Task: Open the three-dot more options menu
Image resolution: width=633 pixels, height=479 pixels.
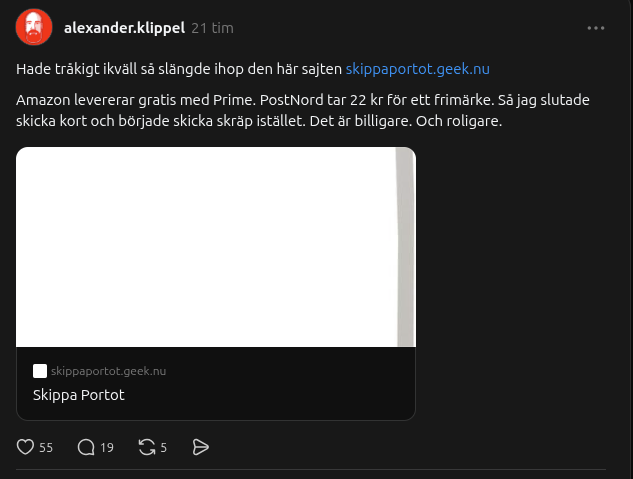Action: pos(596,28)
